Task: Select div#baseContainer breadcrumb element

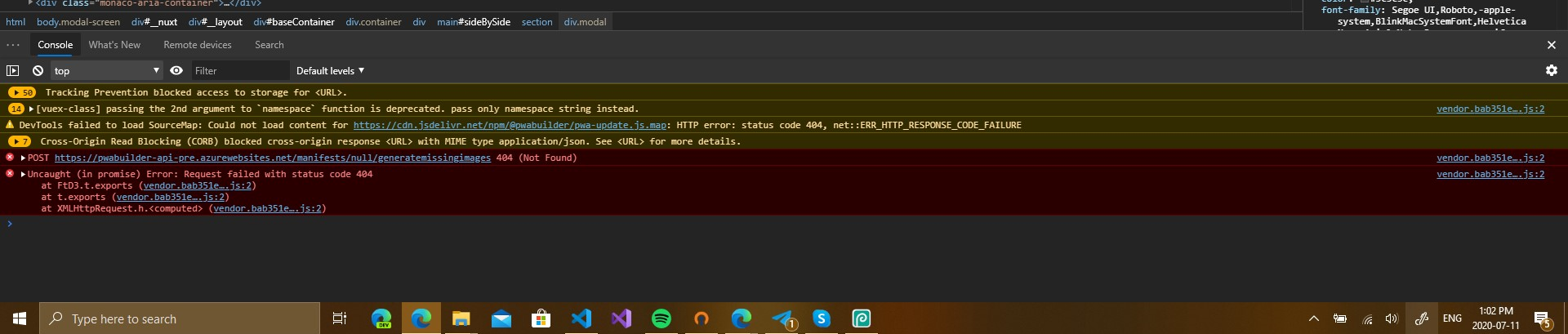Action: tap(294, 22)
